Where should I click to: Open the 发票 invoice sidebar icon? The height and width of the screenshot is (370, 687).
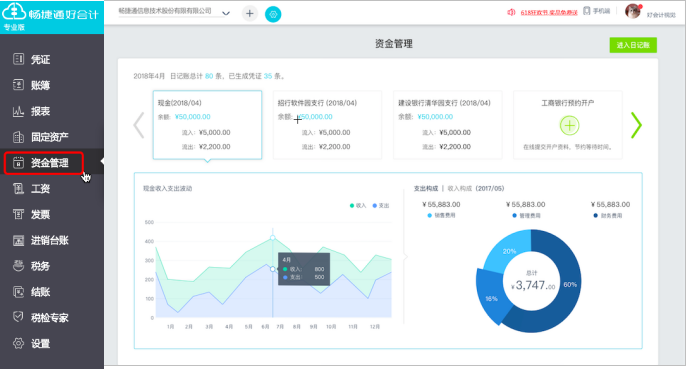tap(18, 214)
